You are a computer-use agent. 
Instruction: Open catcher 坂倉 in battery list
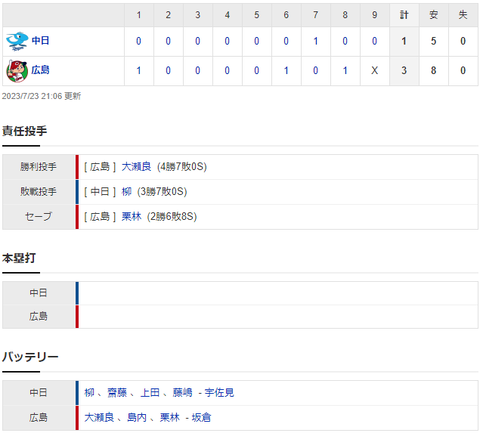pyautogui.click(x=201, y=417)
